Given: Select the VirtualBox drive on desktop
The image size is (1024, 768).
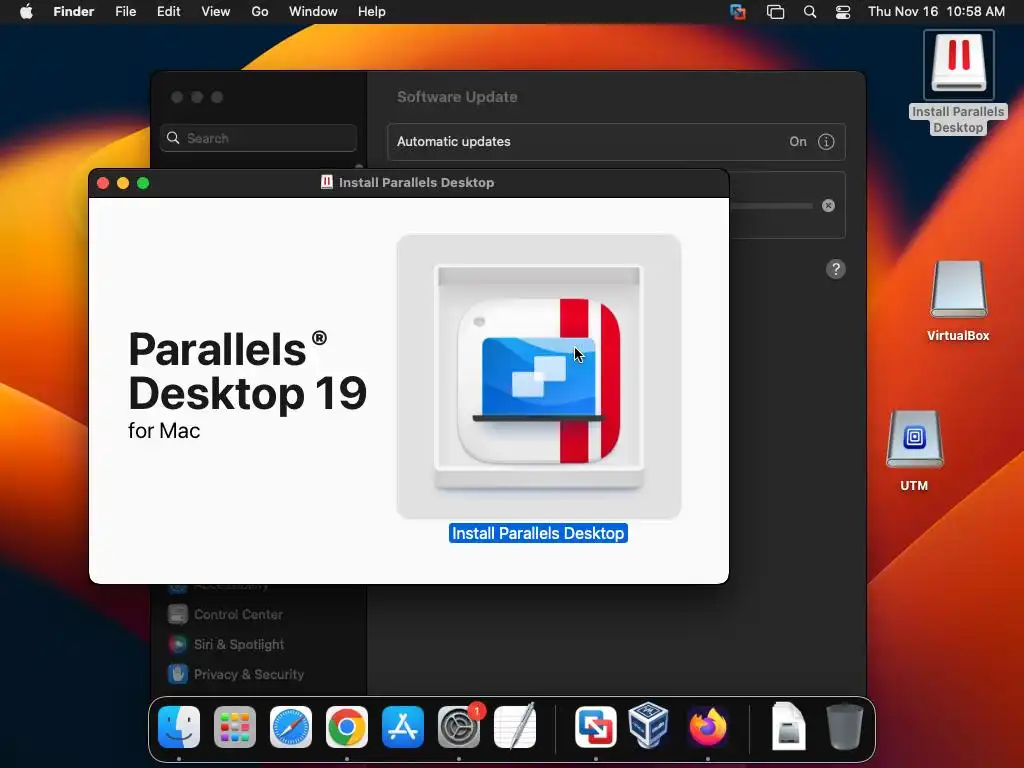Looking at the screenshot, I should point(958,301).
